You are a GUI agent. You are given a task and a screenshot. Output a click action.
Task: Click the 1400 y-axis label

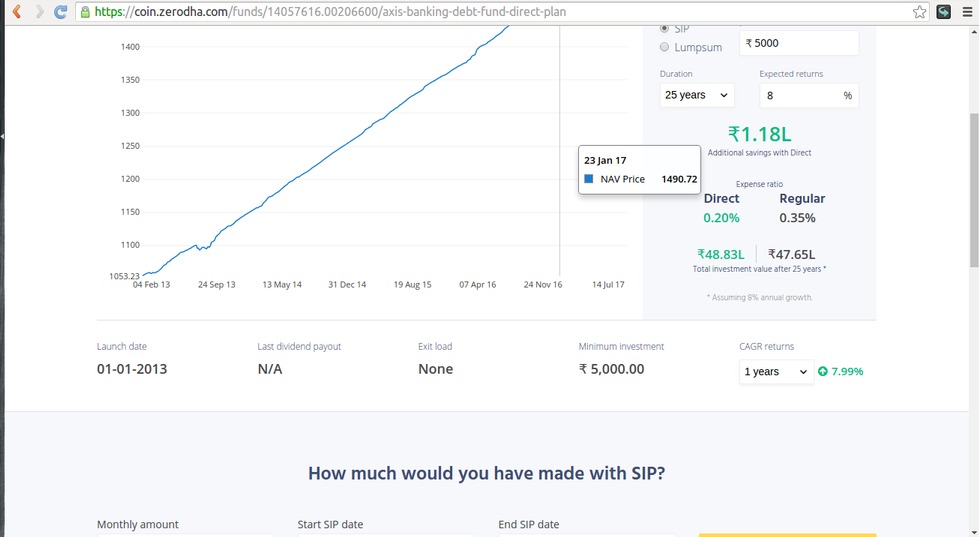click(x=130, y=47)
